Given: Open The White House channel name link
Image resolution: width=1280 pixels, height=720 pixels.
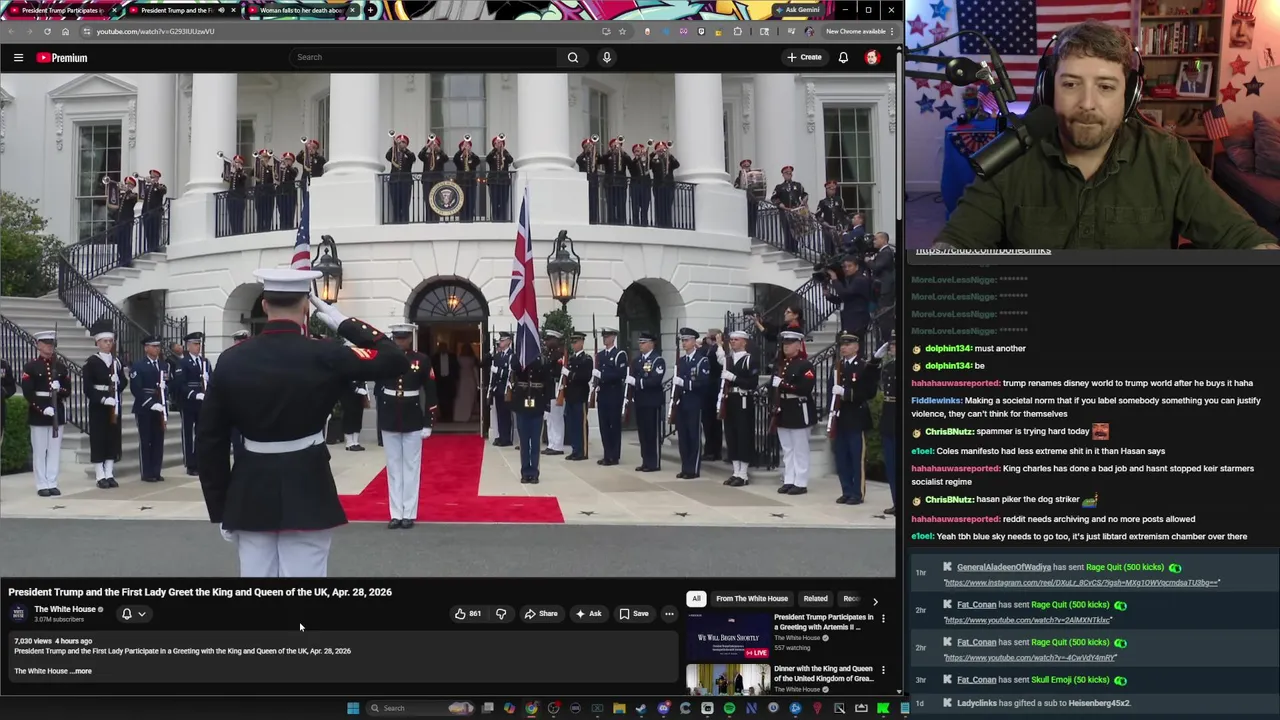Looking at the screenshot, I should [65, 609].
